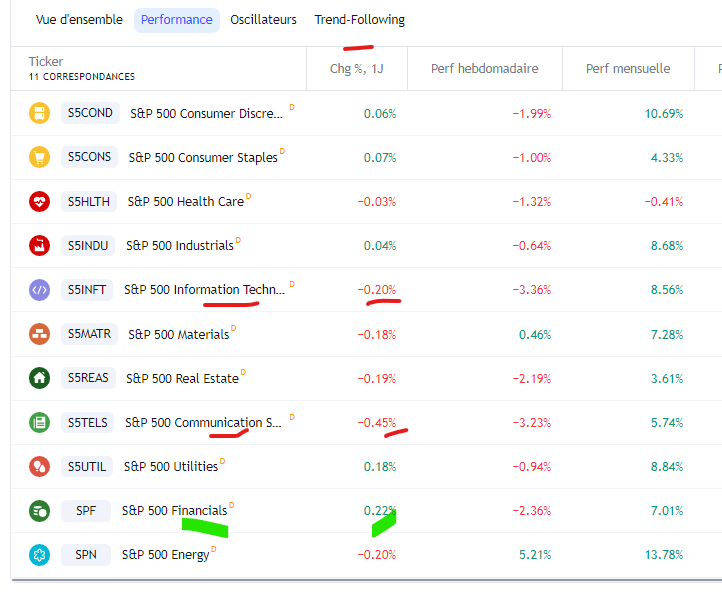Click the S5CONS shopping cart icon

[40, 157]
